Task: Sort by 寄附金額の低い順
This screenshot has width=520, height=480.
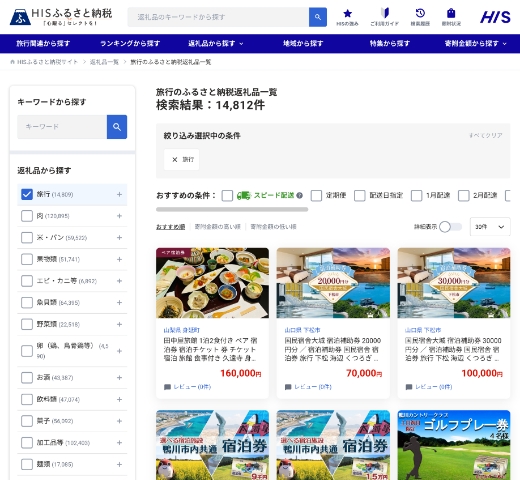Action: [x=273, y=227]
